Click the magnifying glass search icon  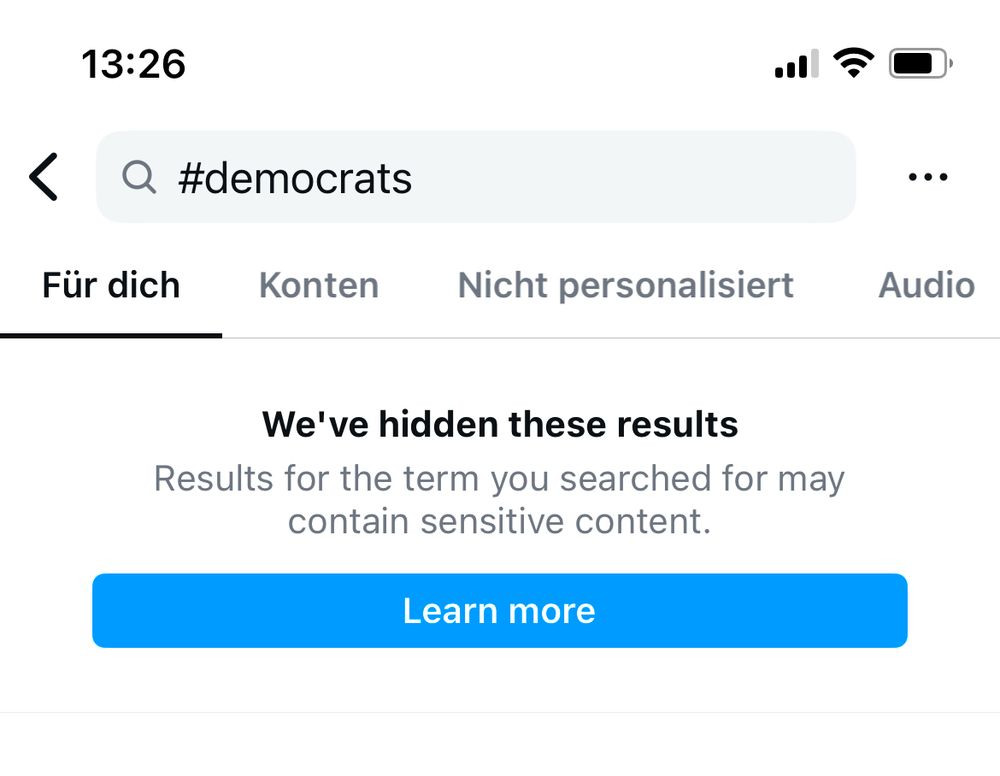coord(139,178)
